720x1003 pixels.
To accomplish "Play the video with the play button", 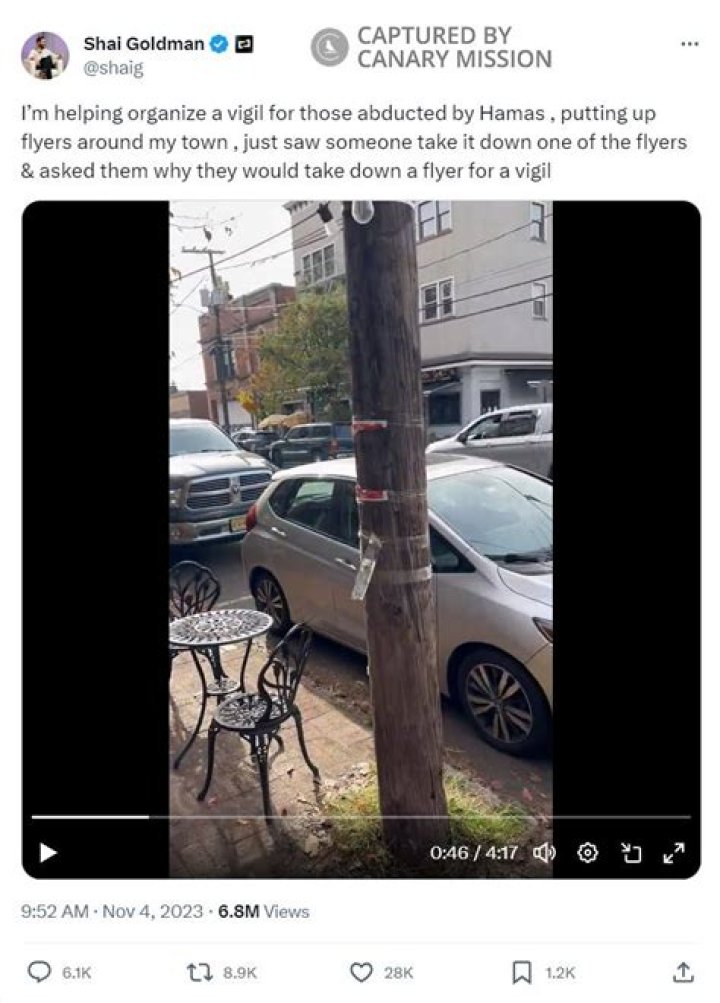I will pos(48,853).
